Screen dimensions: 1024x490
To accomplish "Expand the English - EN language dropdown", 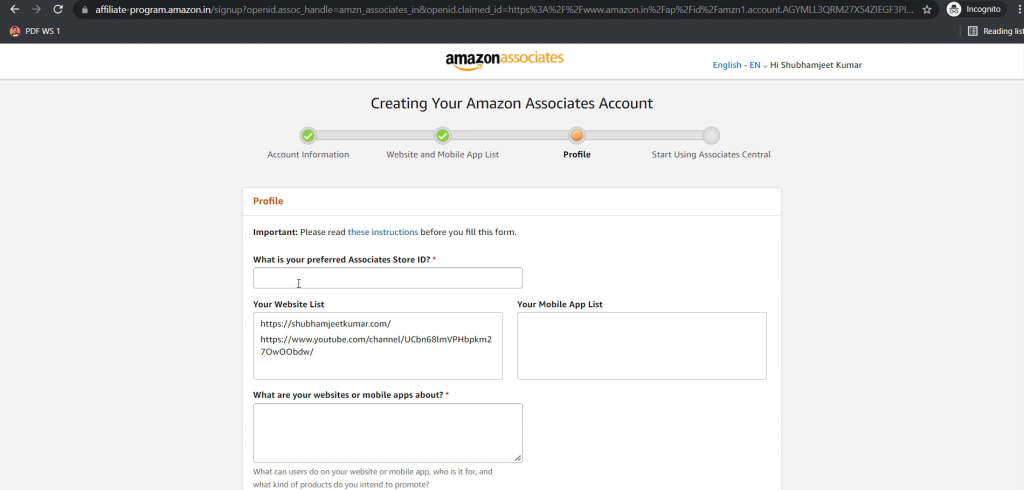I will 739,65.
